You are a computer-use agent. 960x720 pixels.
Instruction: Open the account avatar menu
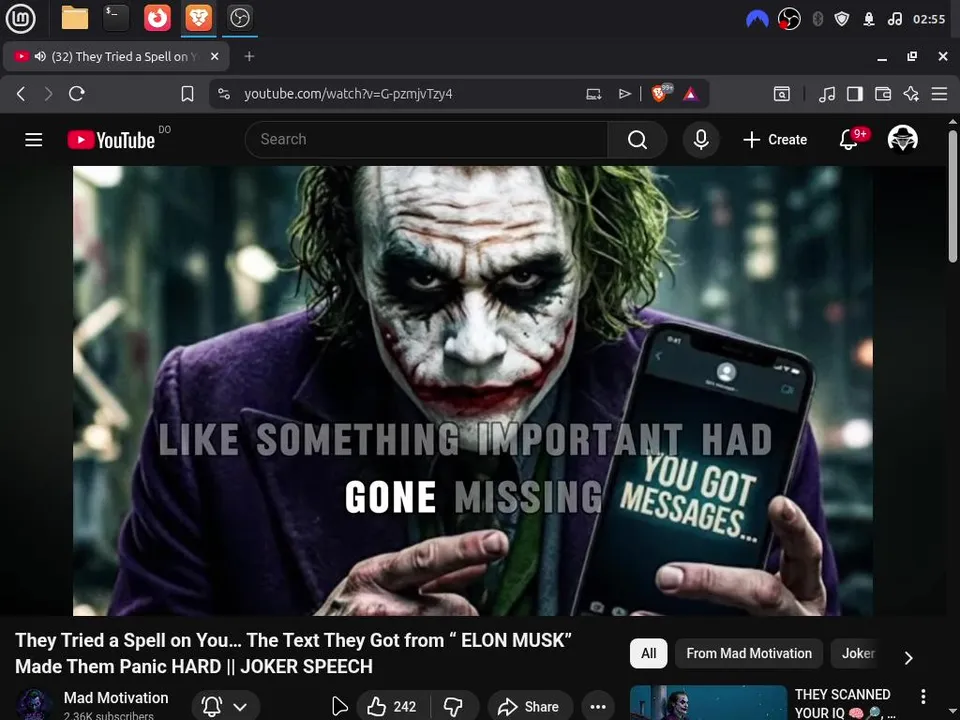(x=902, y=139)
